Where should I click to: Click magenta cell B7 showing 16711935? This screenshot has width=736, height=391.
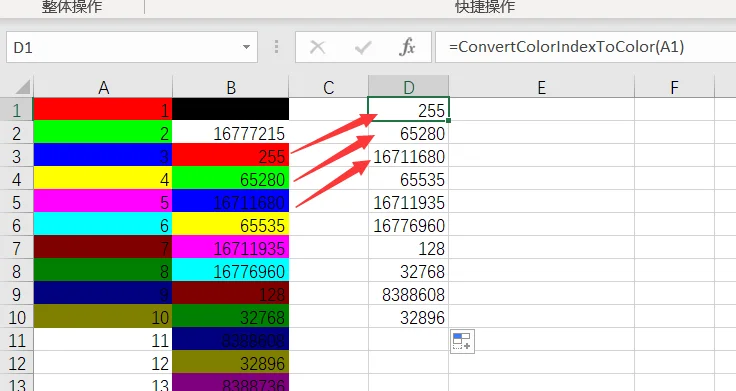tap(230, 247)
